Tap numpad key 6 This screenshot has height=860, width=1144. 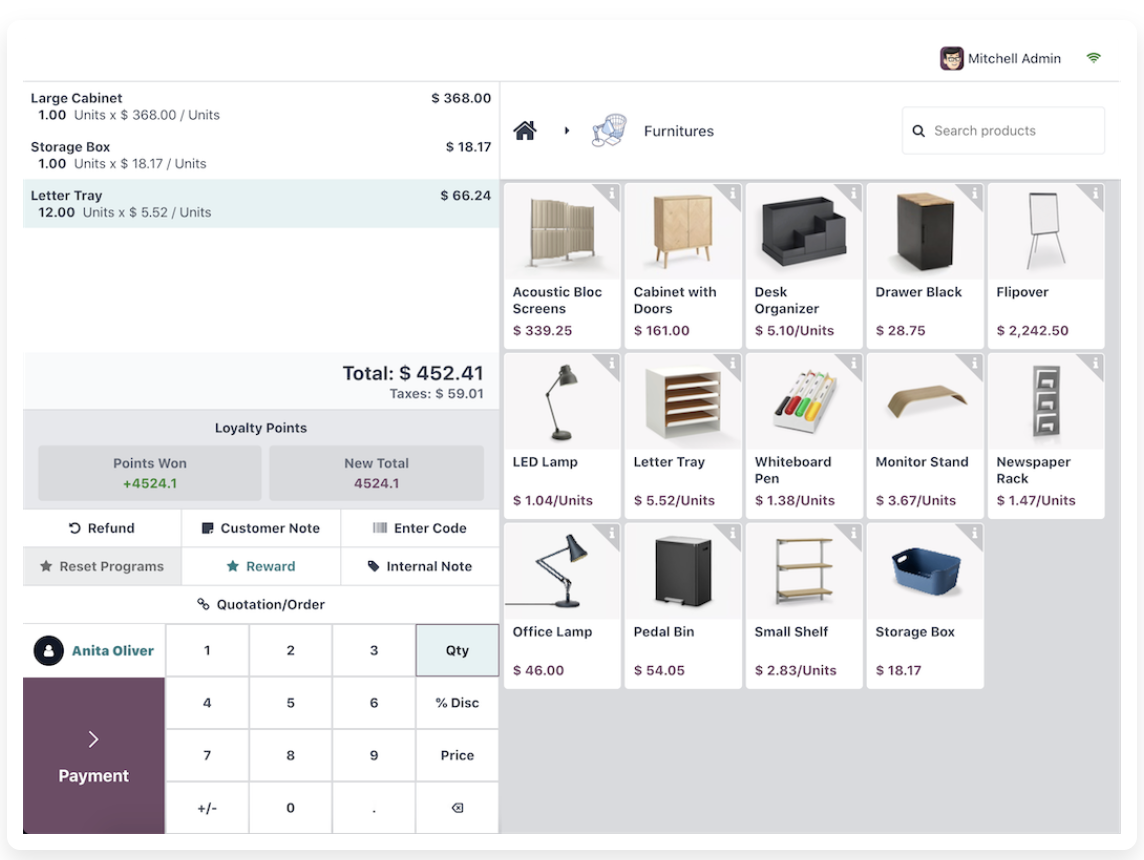[x=374, y=702]
